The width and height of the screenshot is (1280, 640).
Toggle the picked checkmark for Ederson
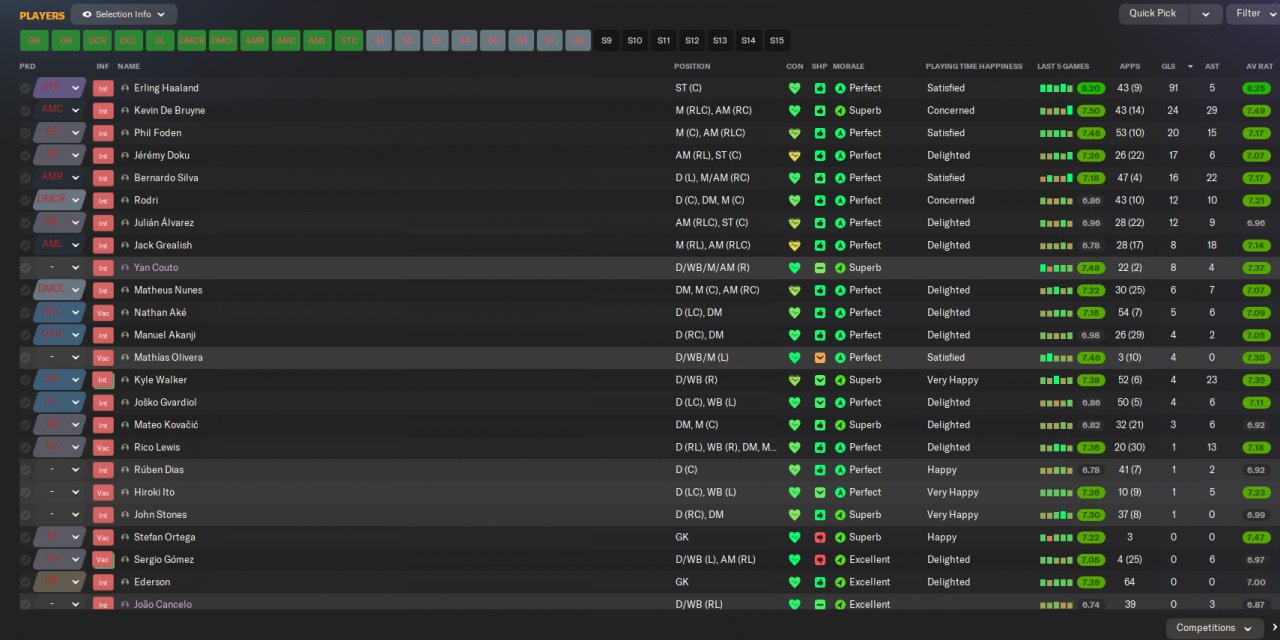(25, 582)
